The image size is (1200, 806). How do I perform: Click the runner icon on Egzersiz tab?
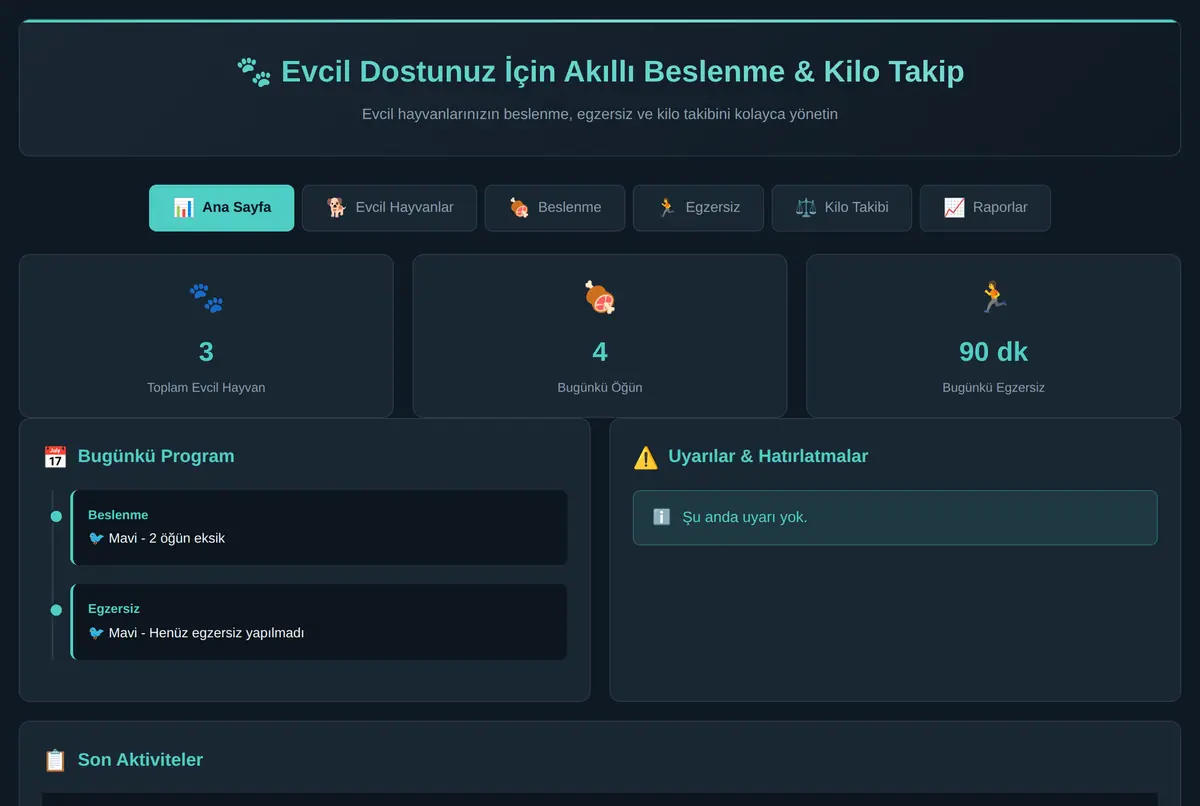tap(667, 208)
